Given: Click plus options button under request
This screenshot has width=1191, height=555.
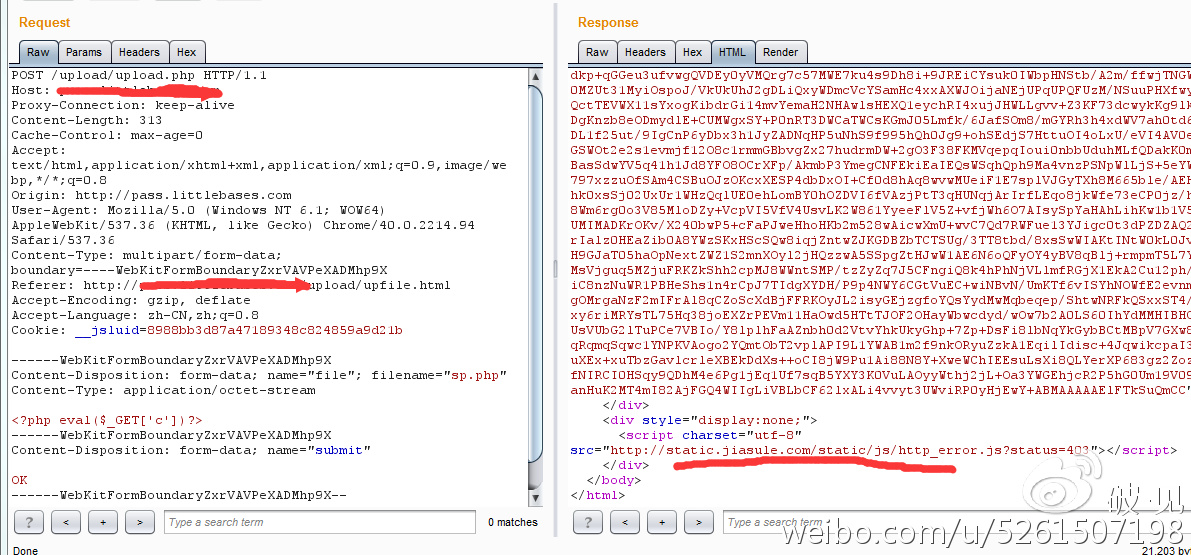Looking at the screenshot, I should pos(102,522).
